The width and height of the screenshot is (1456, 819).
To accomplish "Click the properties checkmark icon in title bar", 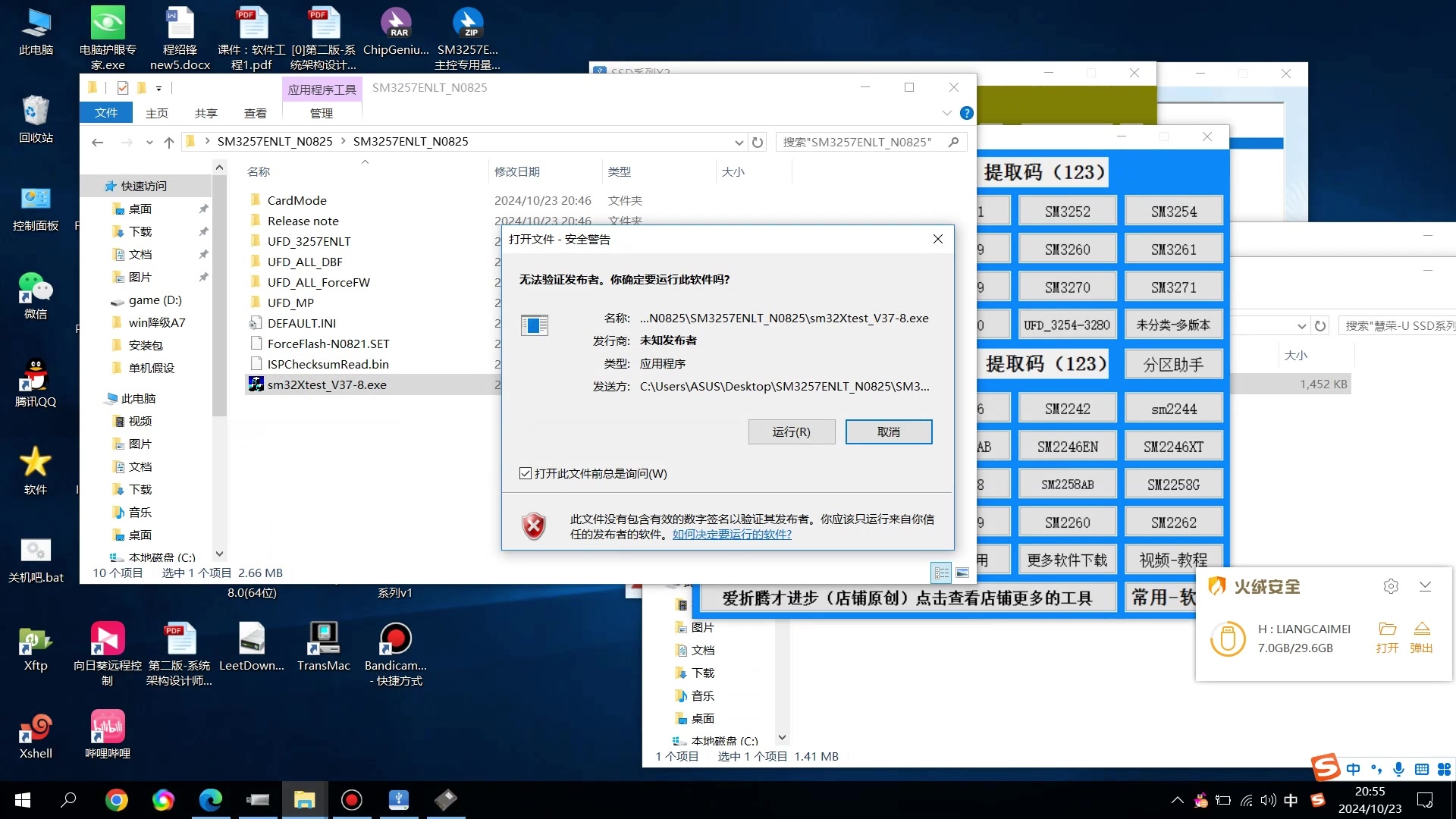I will click(x=122, y=88).
